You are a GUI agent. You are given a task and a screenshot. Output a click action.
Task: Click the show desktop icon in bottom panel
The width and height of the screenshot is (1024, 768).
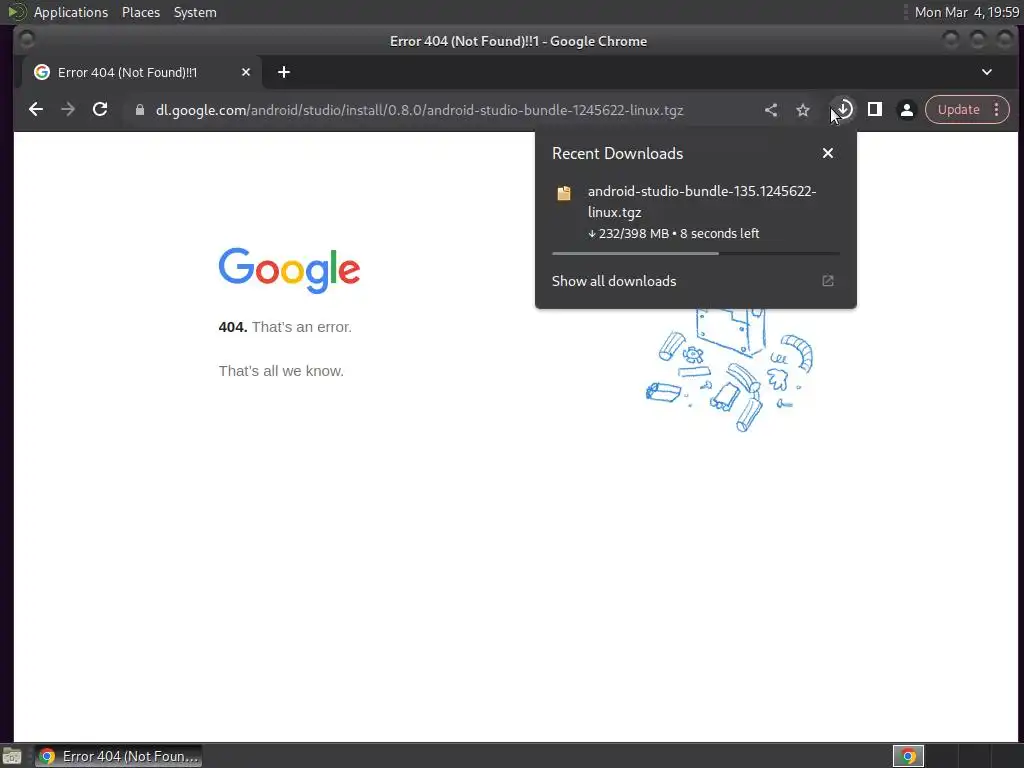click(12, 756)
